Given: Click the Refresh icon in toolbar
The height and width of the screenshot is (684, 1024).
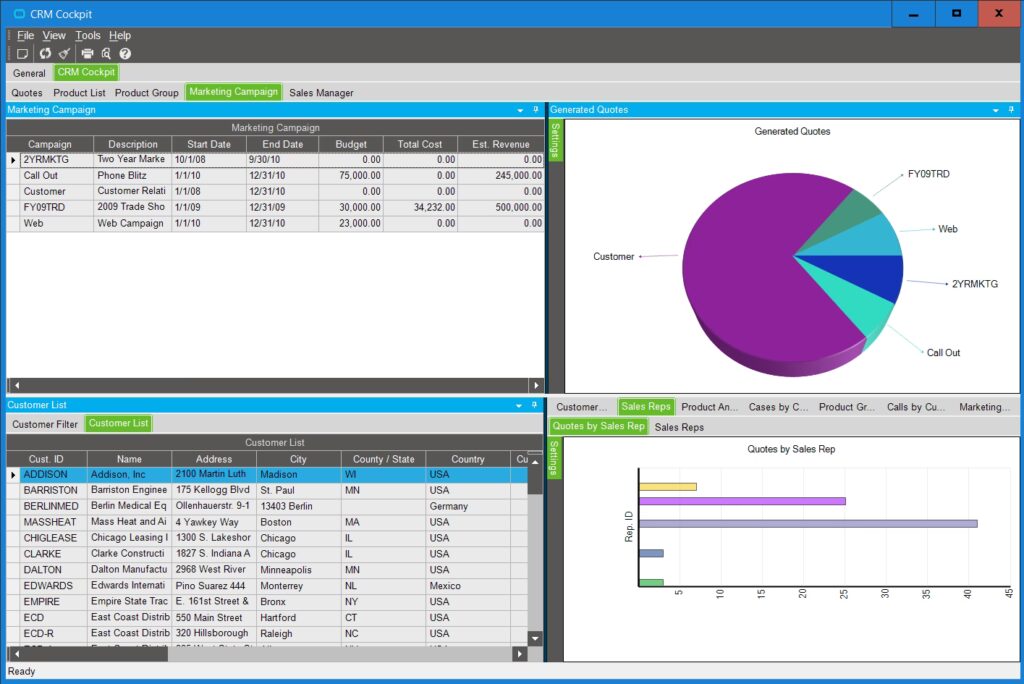Looking at the screenshot, I should coord(45,53).
